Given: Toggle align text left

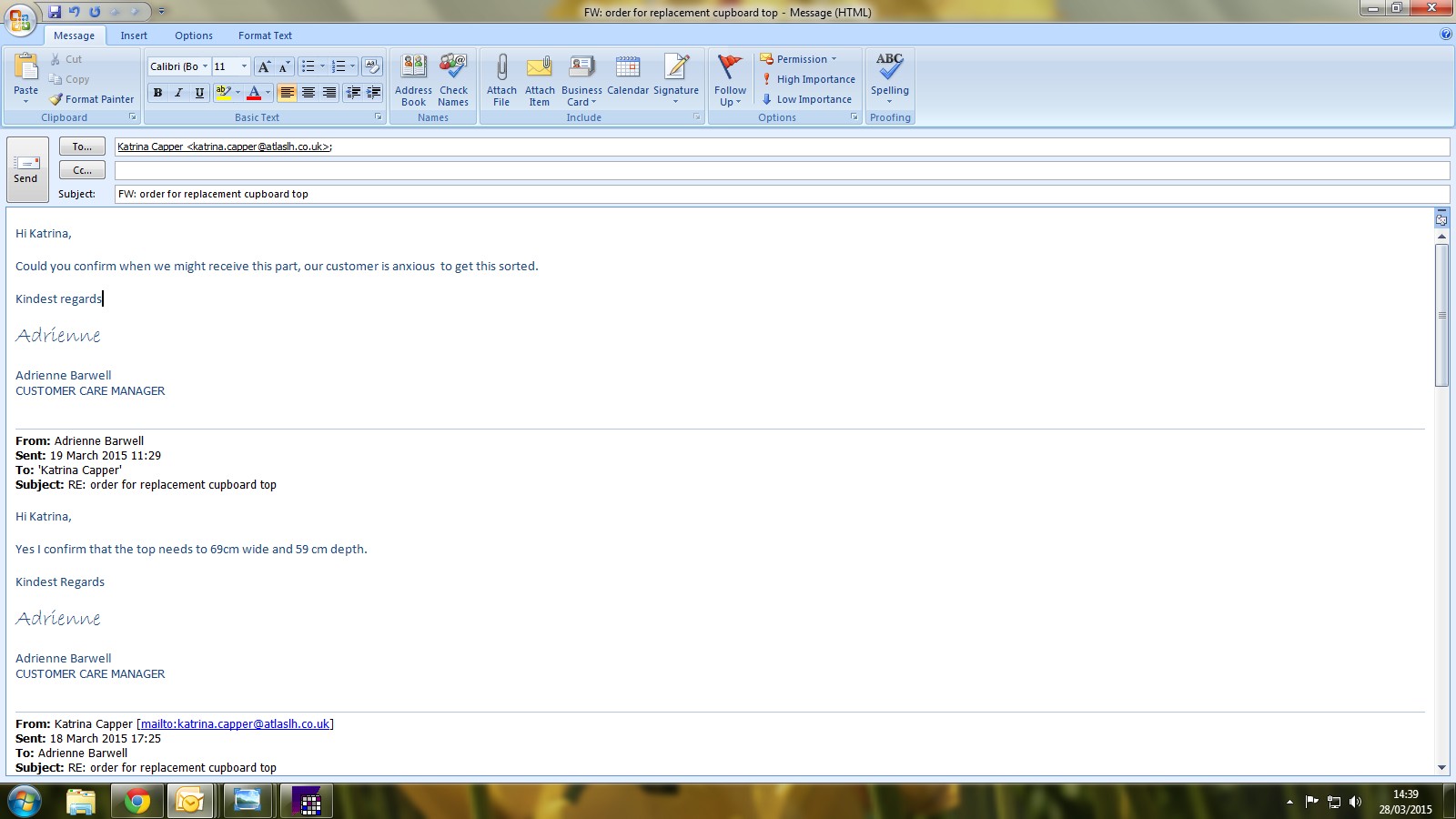Looking at the screenshot, I should [x=288, y=93].
